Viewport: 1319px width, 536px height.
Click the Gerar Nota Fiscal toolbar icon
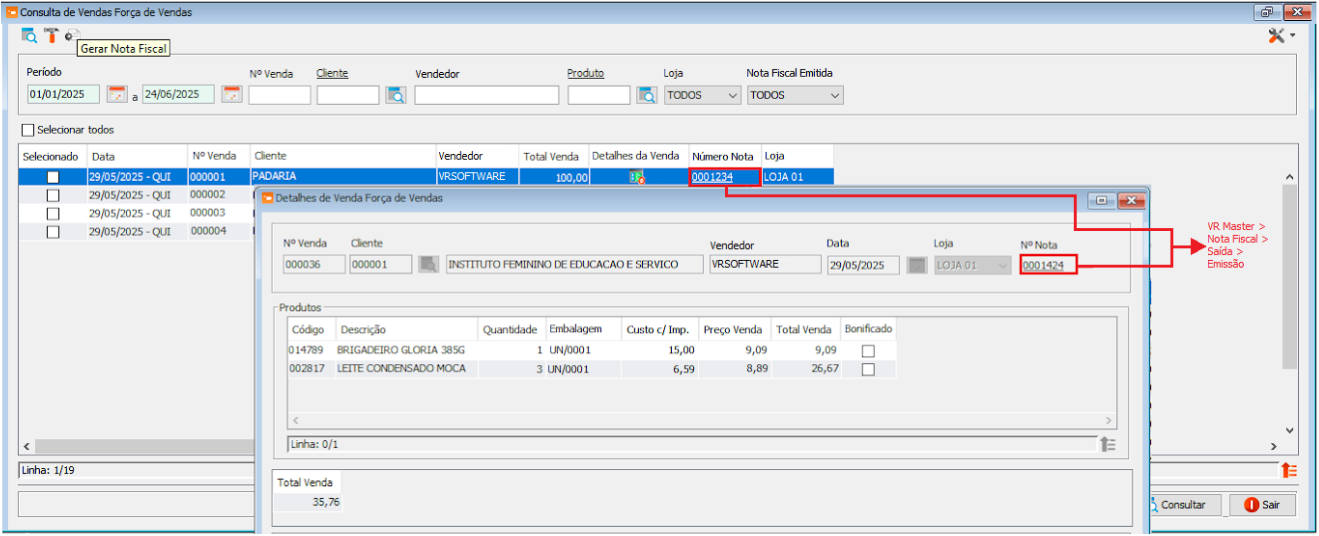coord(71,35)
